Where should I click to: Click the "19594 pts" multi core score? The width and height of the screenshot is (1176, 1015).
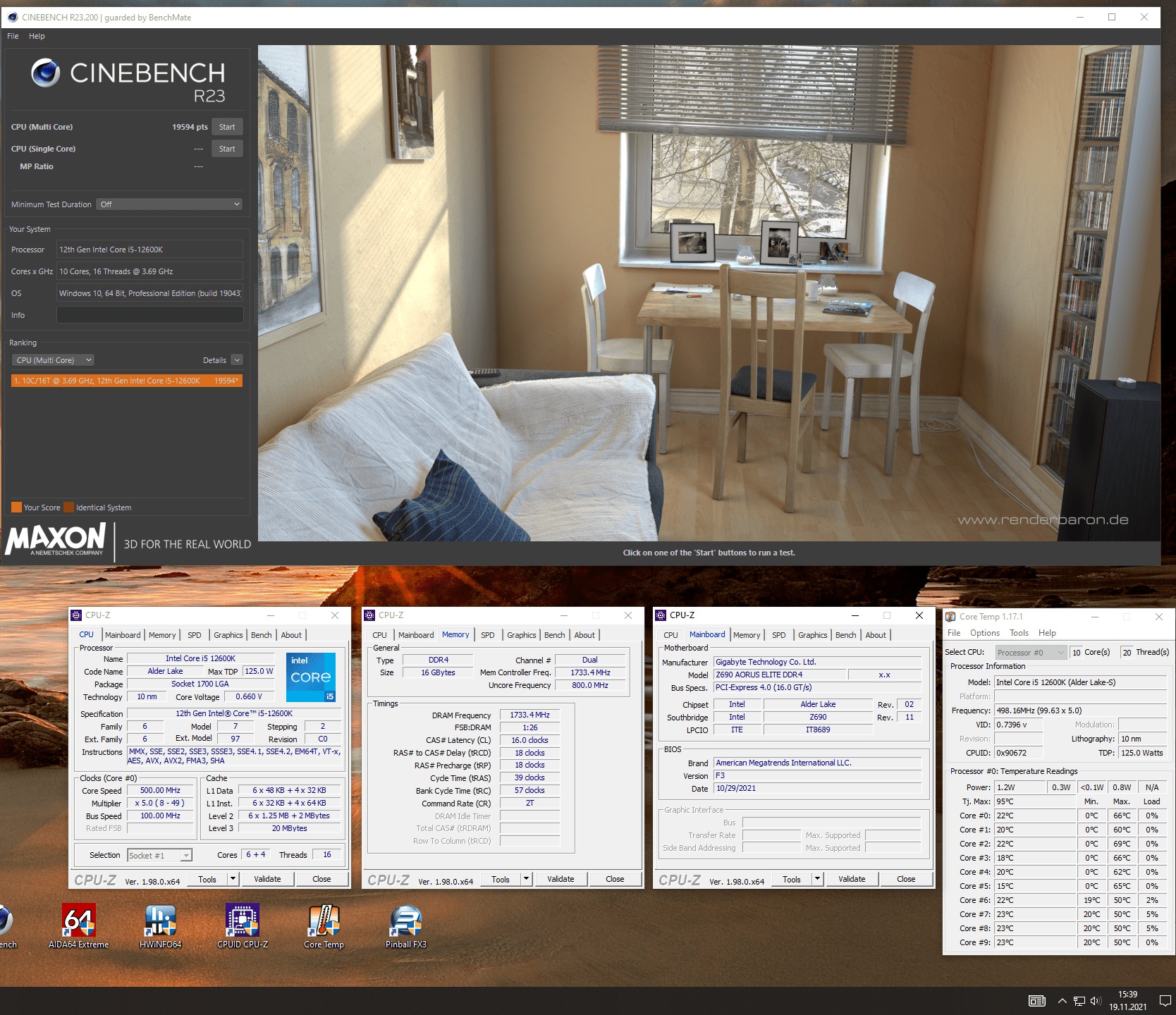click(x=190, y=127)
